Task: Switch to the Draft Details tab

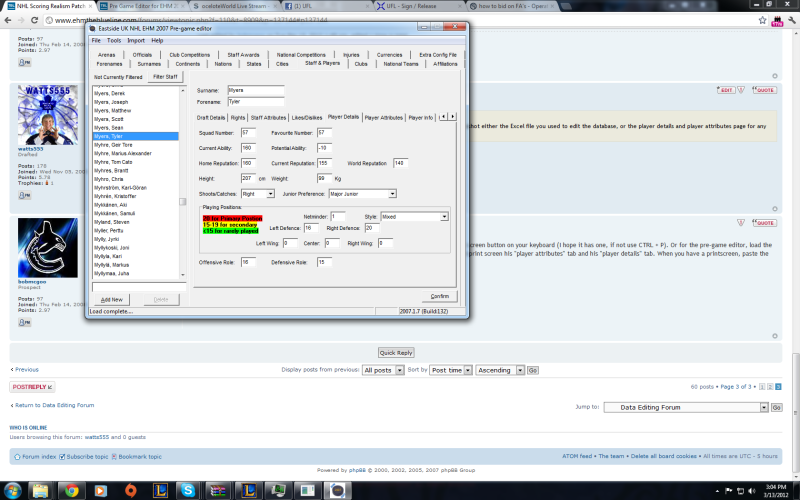Action: click(x=211, y=117)
